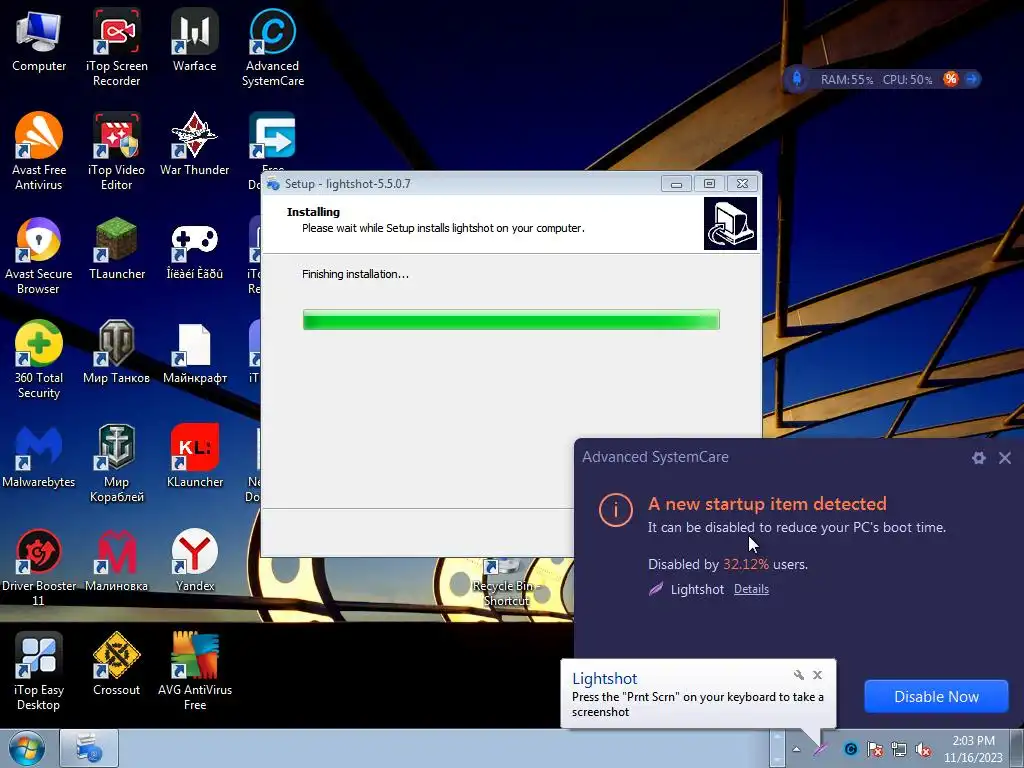Select the Warface desktop shortcut
Viewport: 1024px width, 768px height.
tap(194, 40)
